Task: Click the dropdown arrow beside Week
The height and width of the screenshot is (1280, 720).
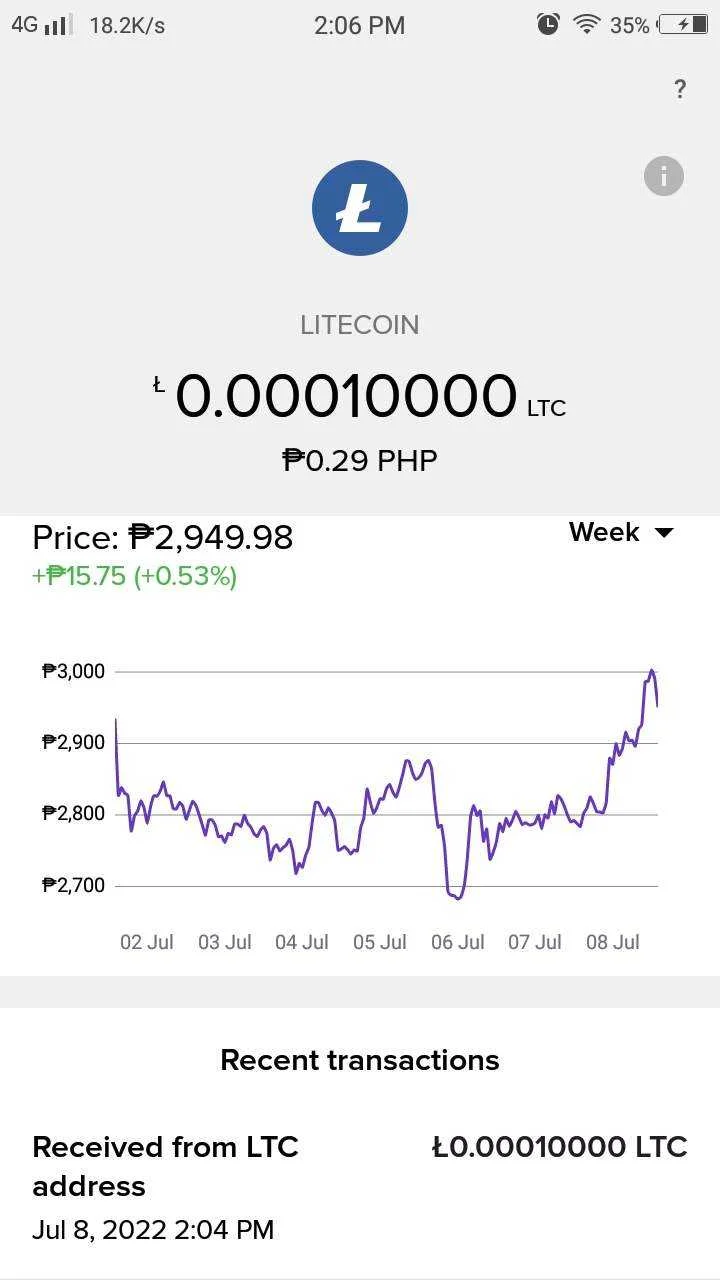Action: point(664,533)
